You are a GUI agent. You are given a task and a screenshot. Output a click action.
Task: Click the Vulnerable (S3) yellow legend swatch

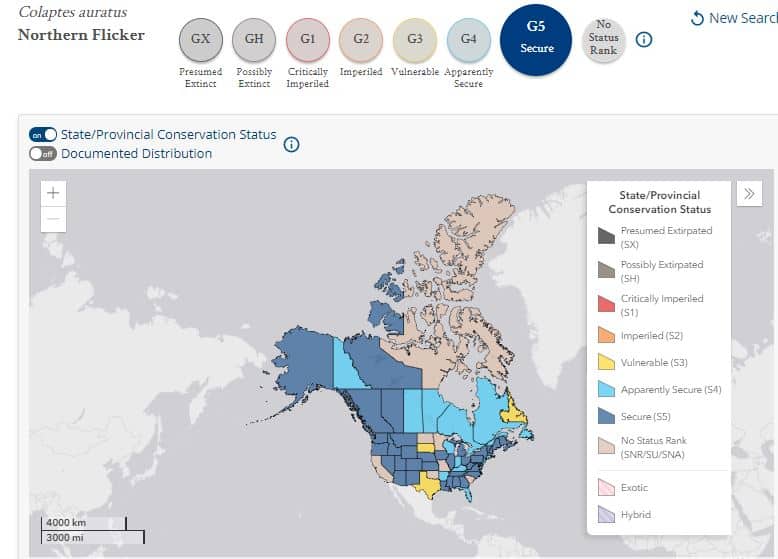coord(606,362)
